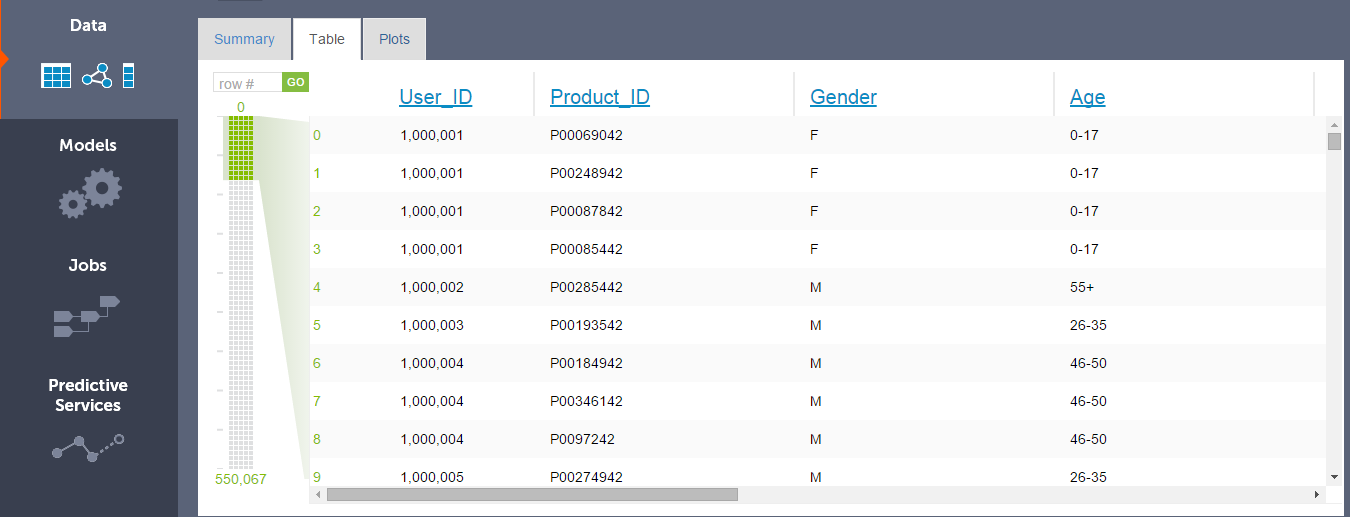The image size is (1350, 517).
Task: Click the horizontal scrollbar left arrow
Action: (x=318, y=494)
